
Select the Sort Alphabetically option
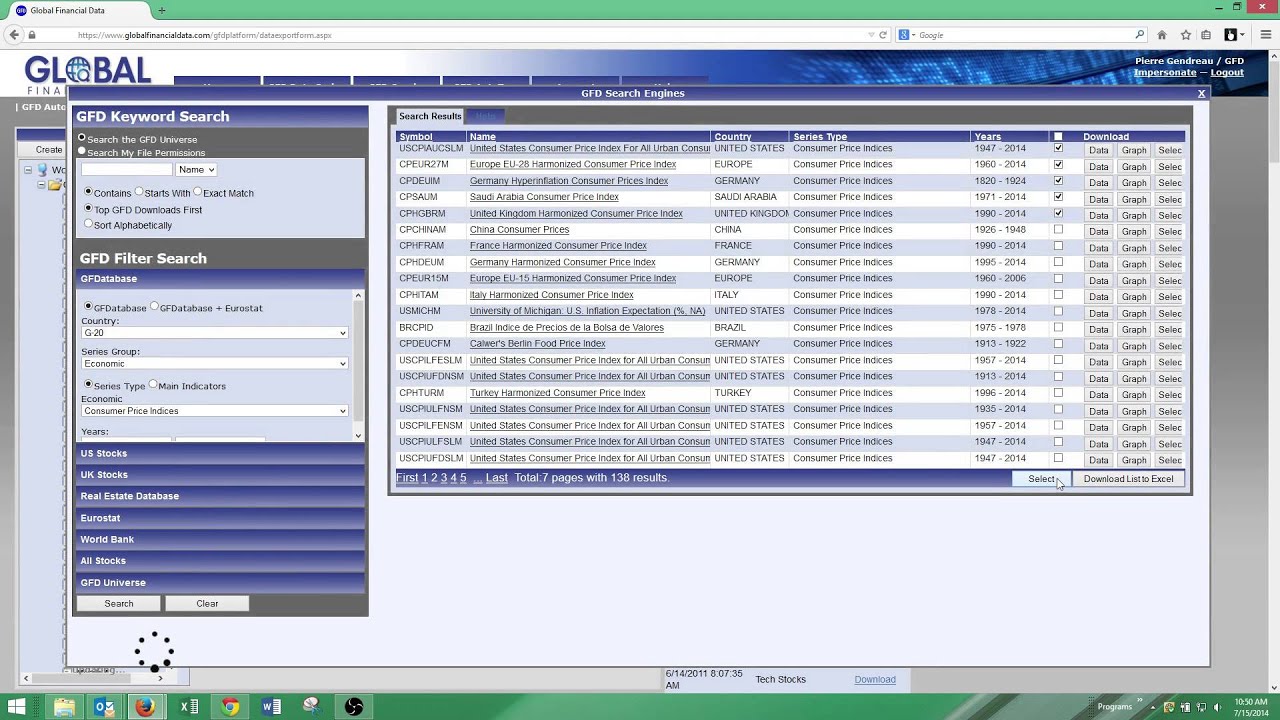(88, 225)
